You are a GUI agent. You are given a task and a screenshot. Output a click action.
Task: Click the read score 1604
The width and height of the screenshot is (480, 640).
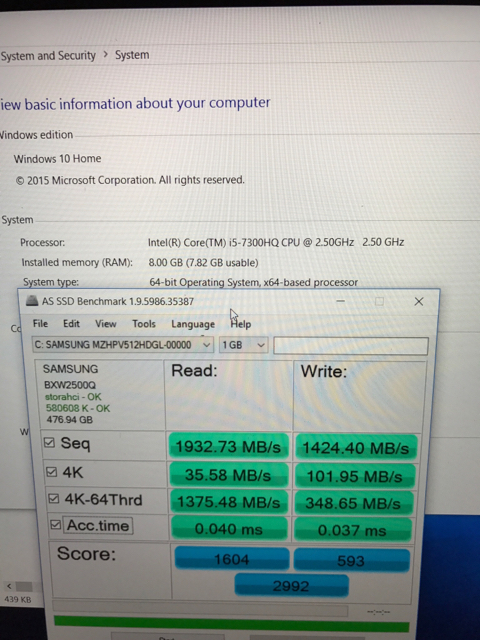[x=232, y=559]
